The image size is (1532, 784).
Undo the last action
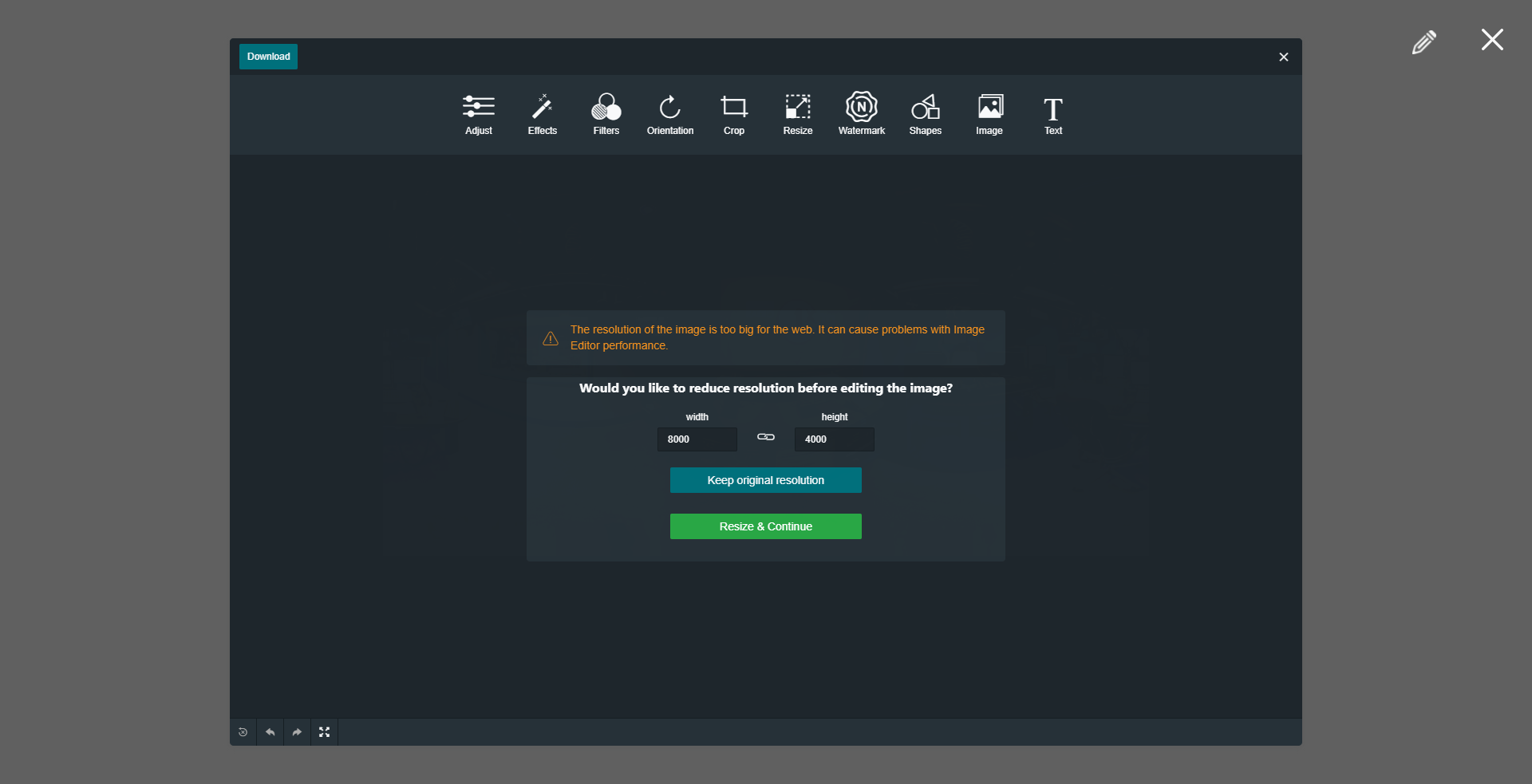pyautogui.click(x=270, y=731)
